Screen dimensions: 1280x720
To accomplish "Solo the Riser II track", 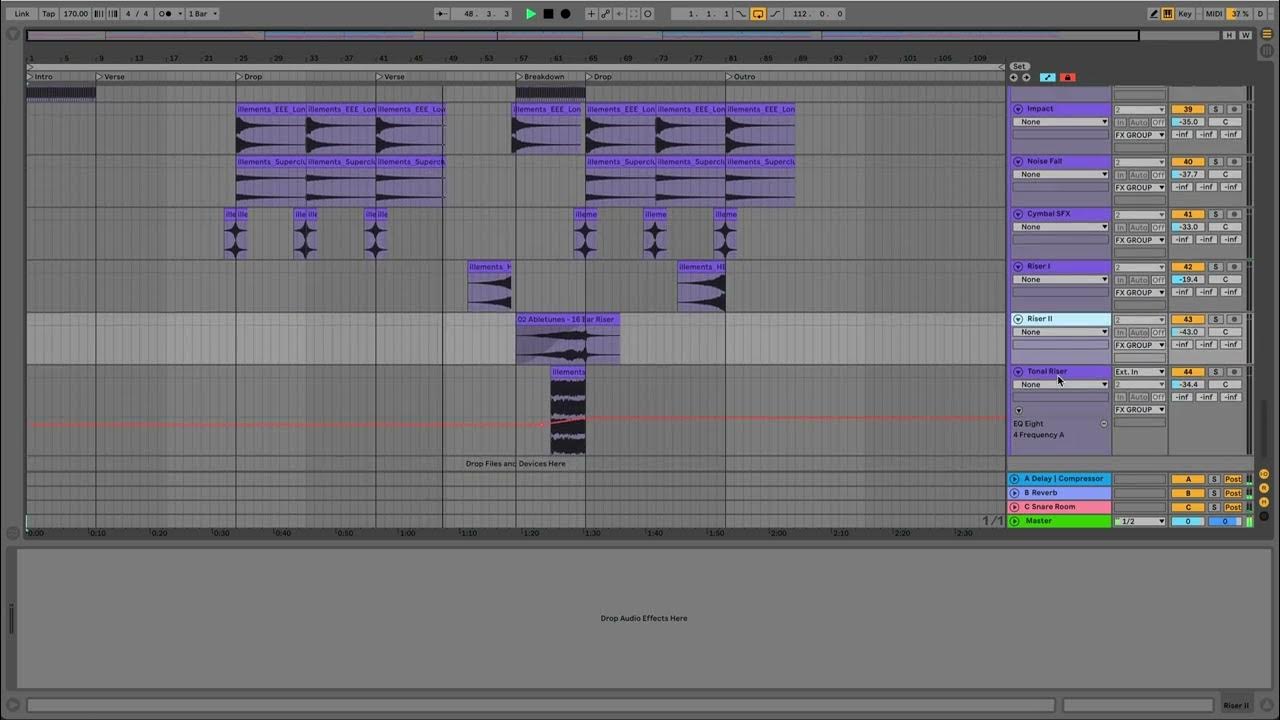I will [x=1216, y=319].
